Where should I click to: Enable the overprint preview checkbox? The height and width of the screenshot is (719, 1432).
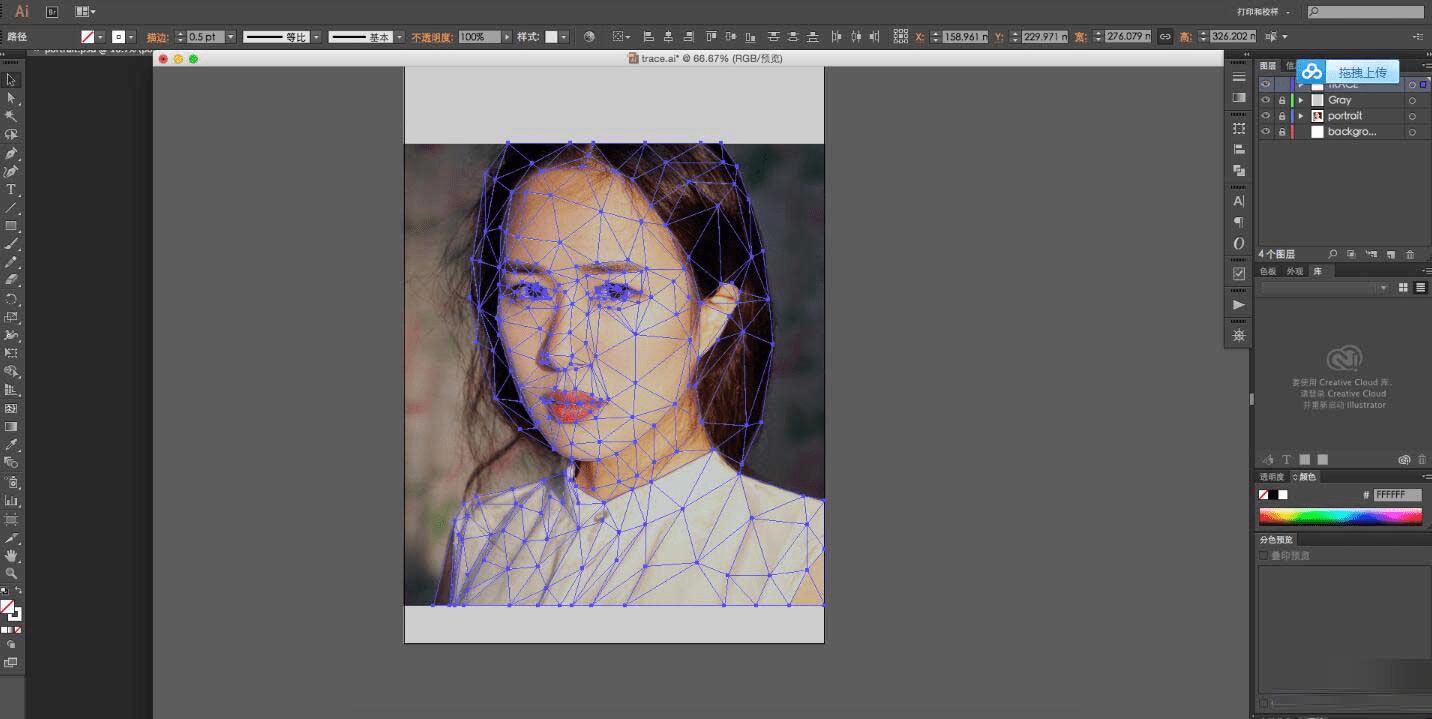coord(1264,555)
